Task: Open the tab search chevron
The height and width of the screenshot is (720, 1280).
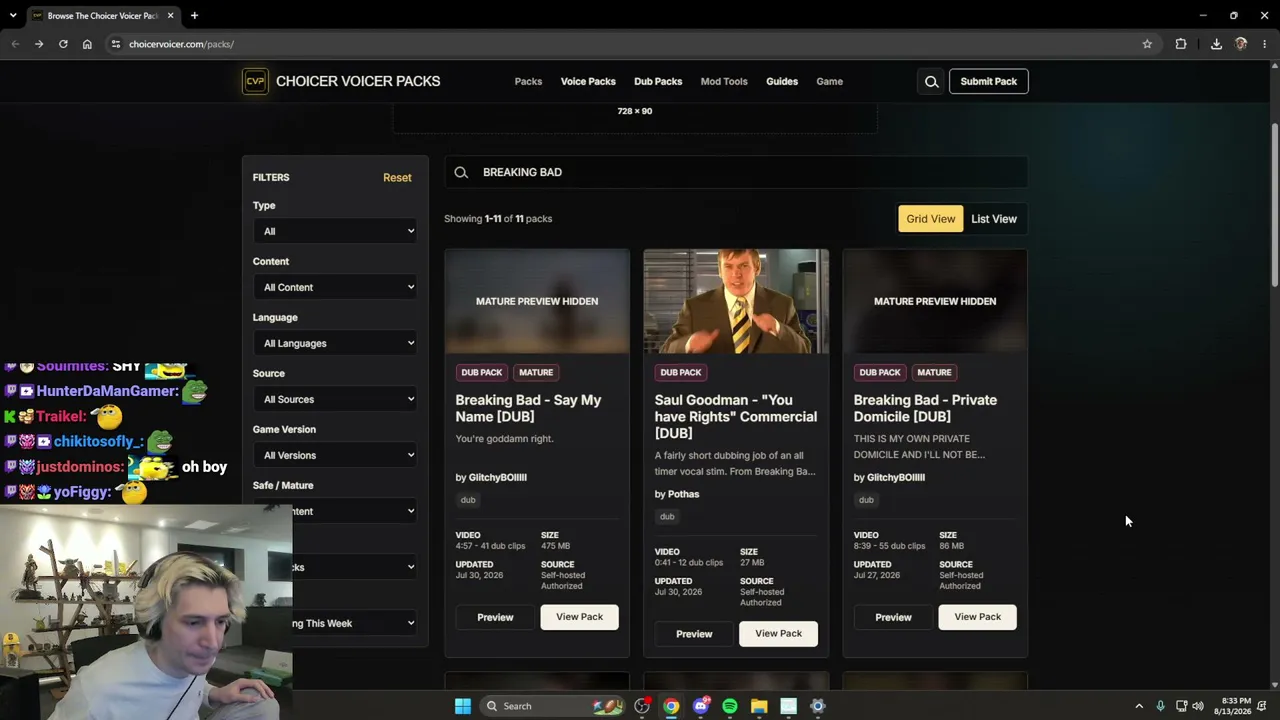Action: tap(13, 16)
